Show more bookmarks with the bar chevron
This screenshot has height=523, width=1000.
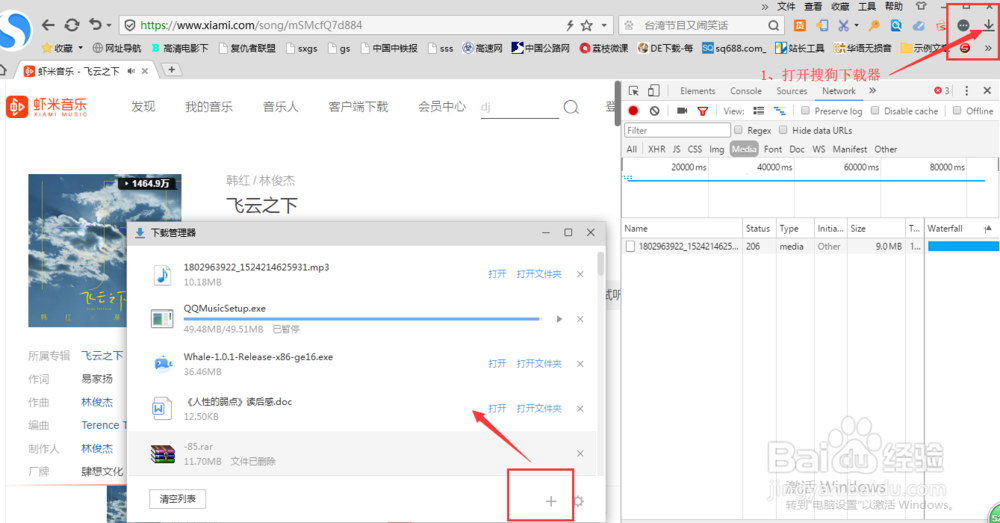click(988, 48)
